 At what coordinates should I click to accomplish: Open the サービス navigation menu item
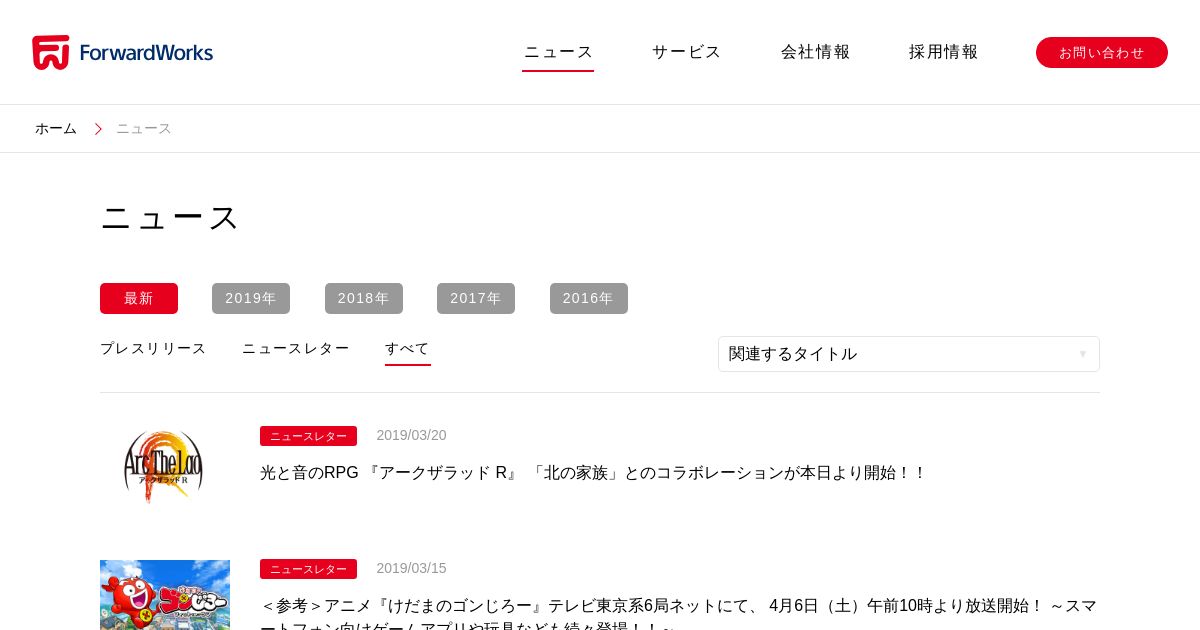pyautogui.click(x=686, y=52)
